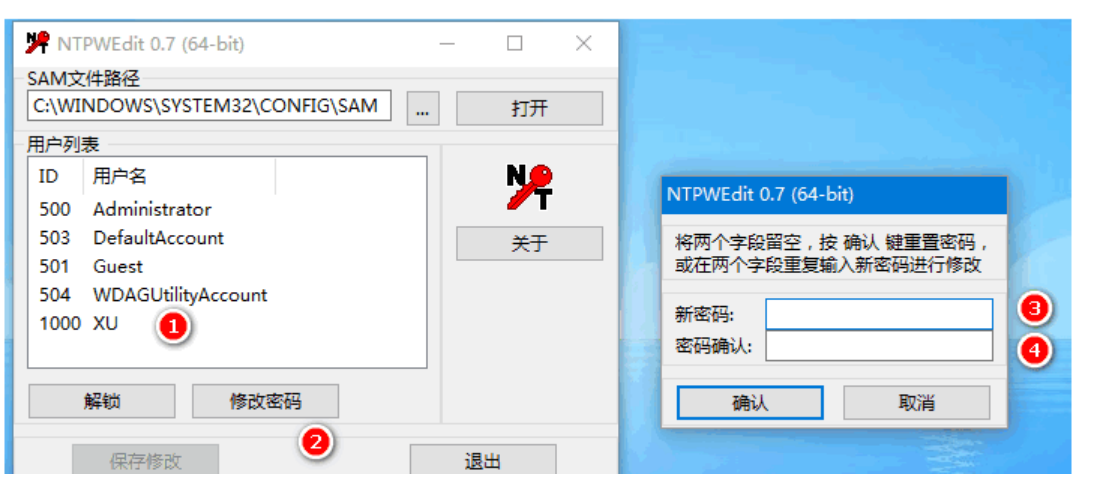
Task: Click the 关于 button
Action: 529,244
